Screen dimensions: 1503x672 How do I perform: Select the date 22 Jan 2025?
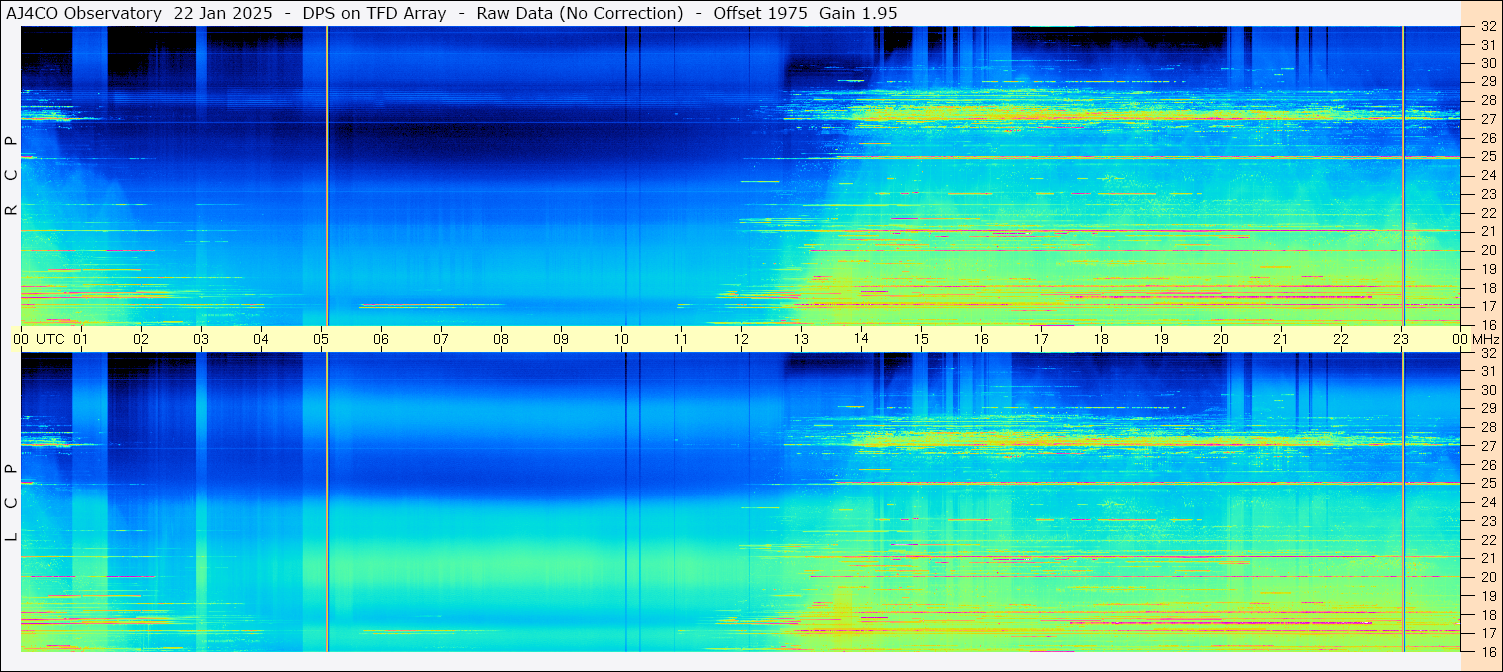pos(222,13)
